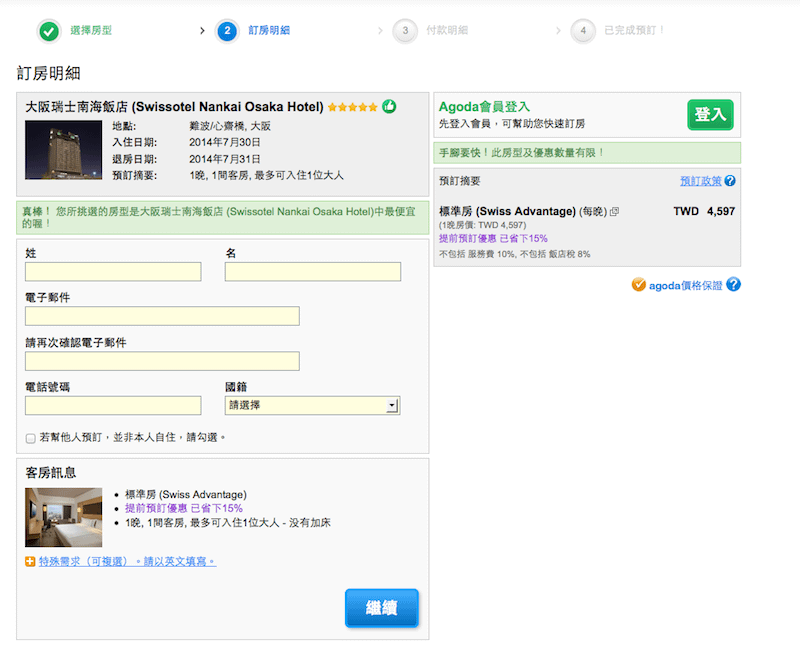Open the agoda價格保證 link
This screenshot has width=800, height=657.
click(x=686, y=285)
